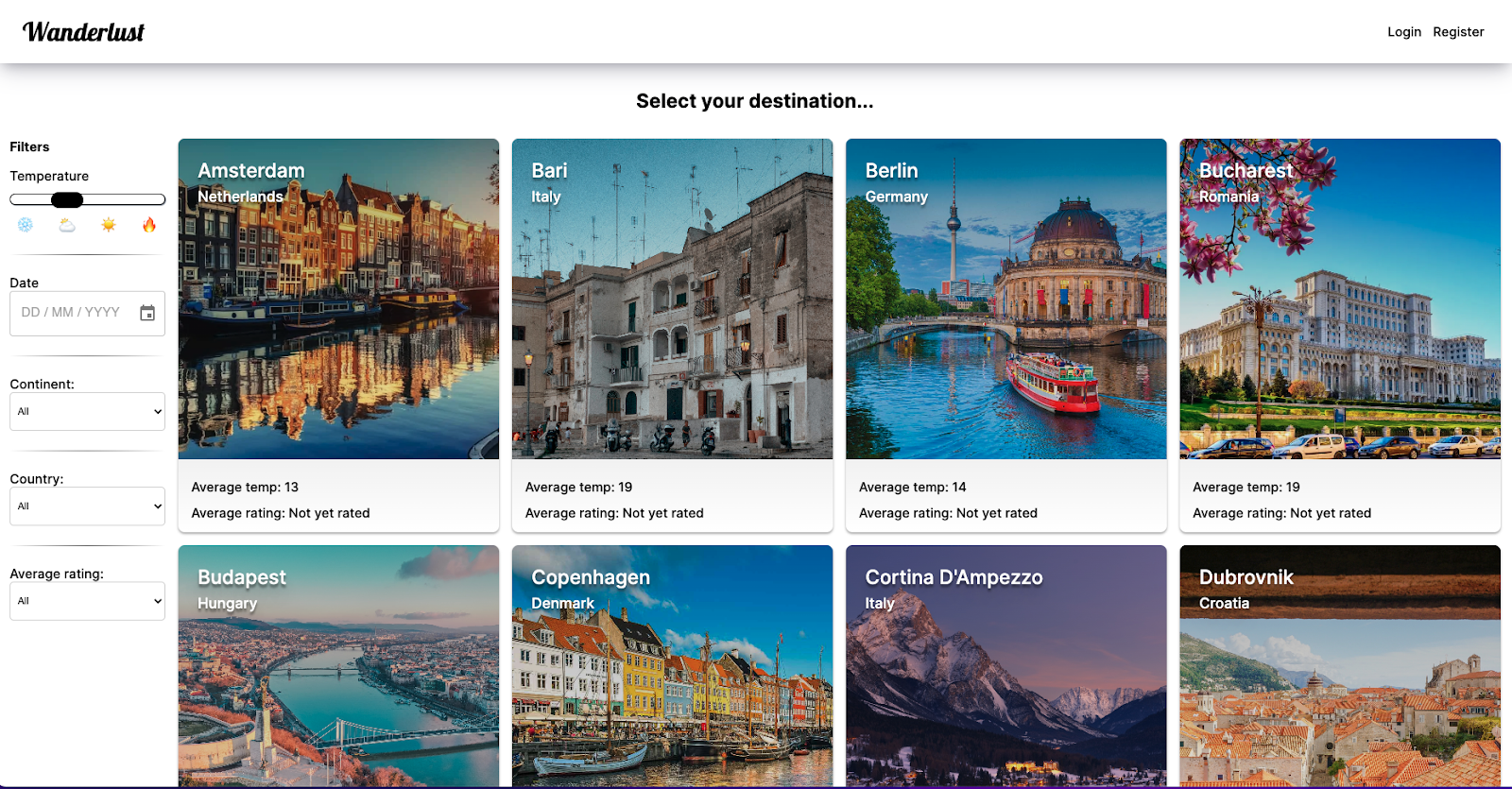Click Amsterdam's 'Average rating: Not yet rated' text
Screen dimensions: 1512x789
(281, 513)
